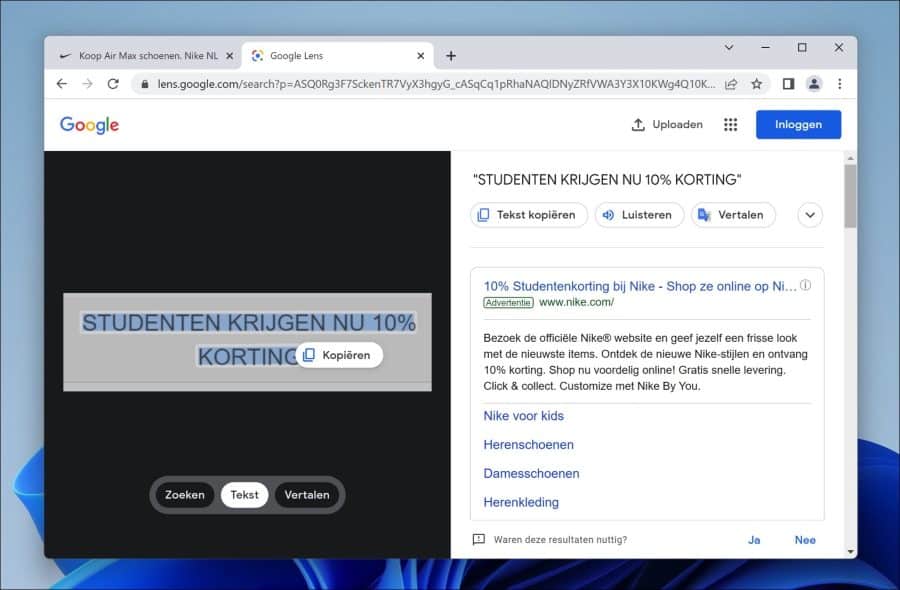Click the Google logo

[90, 125]
